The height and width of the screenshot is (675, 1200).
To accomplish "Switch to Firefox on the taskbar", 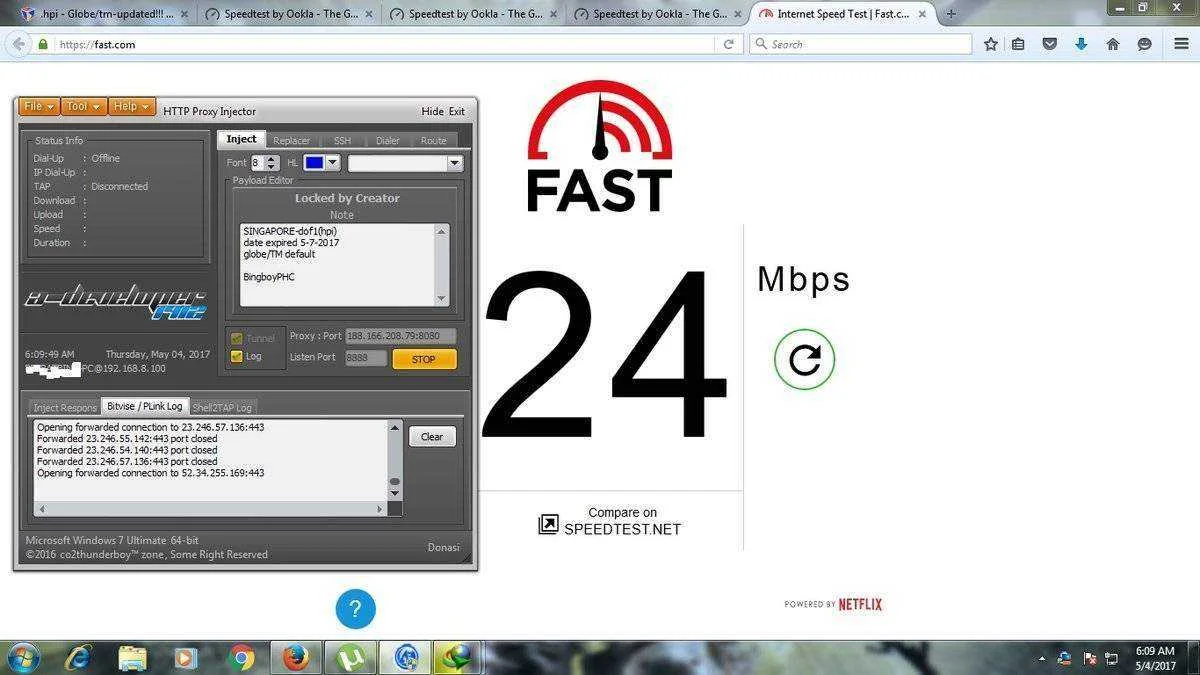I will pyautogui.click(x=296, y=658).
